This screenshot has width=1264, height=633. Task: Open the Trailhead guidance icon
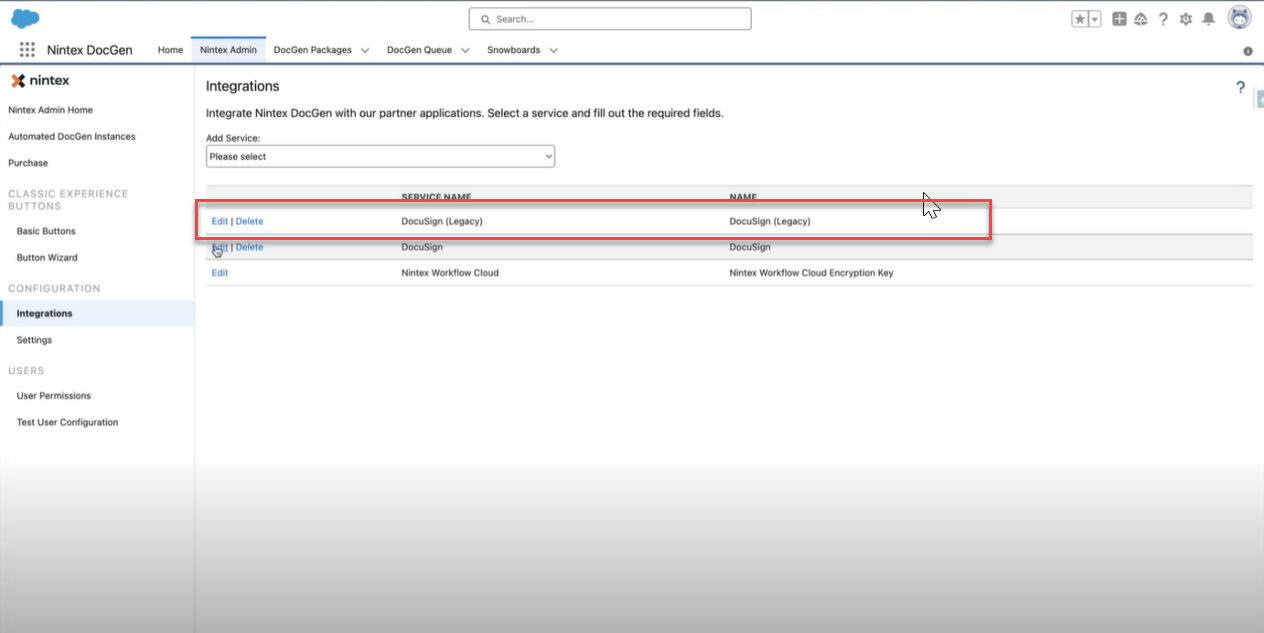(1140, 19)
